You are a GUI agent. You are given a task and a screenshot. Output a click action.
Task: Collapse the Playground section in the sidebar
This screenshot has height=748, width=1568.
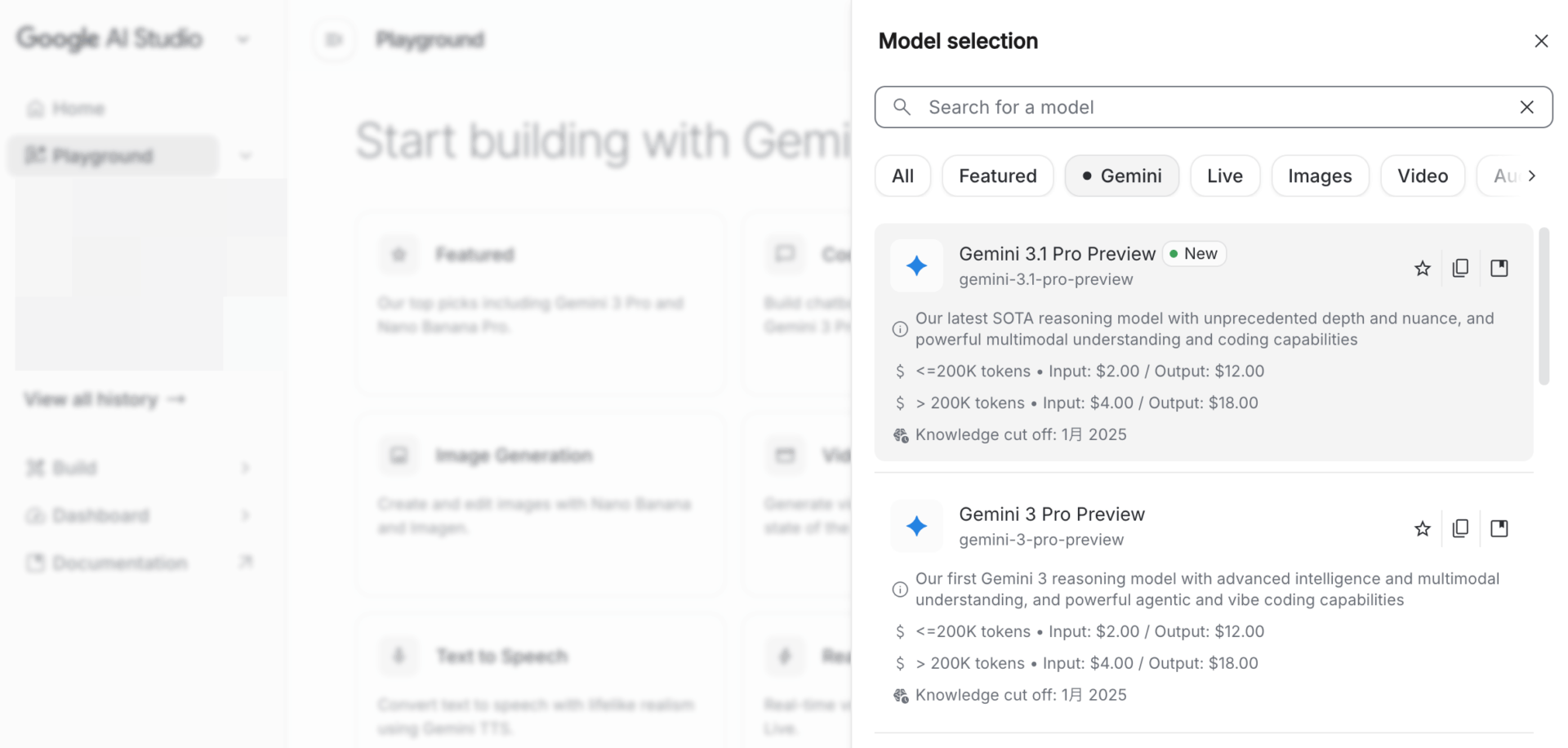245,155
